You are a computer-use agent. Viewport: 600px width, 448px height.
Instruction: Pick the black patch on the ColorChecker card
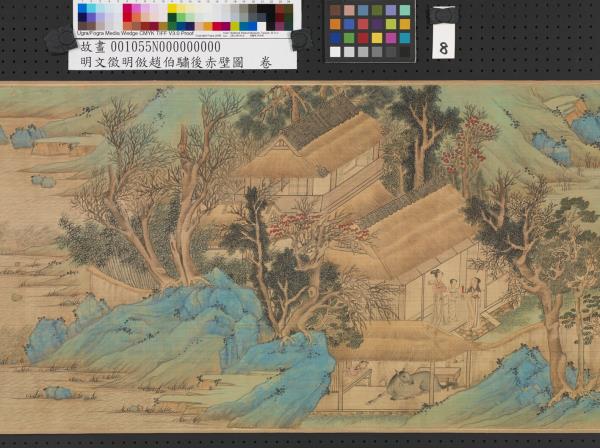click(405, 52)
